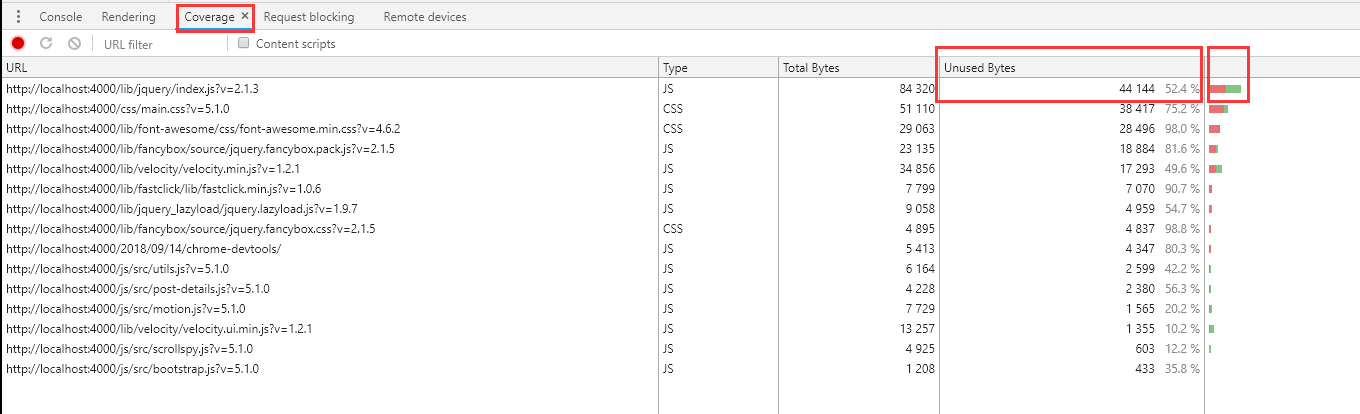Switch to the Console tab
1360x414 pixels.
61,17
